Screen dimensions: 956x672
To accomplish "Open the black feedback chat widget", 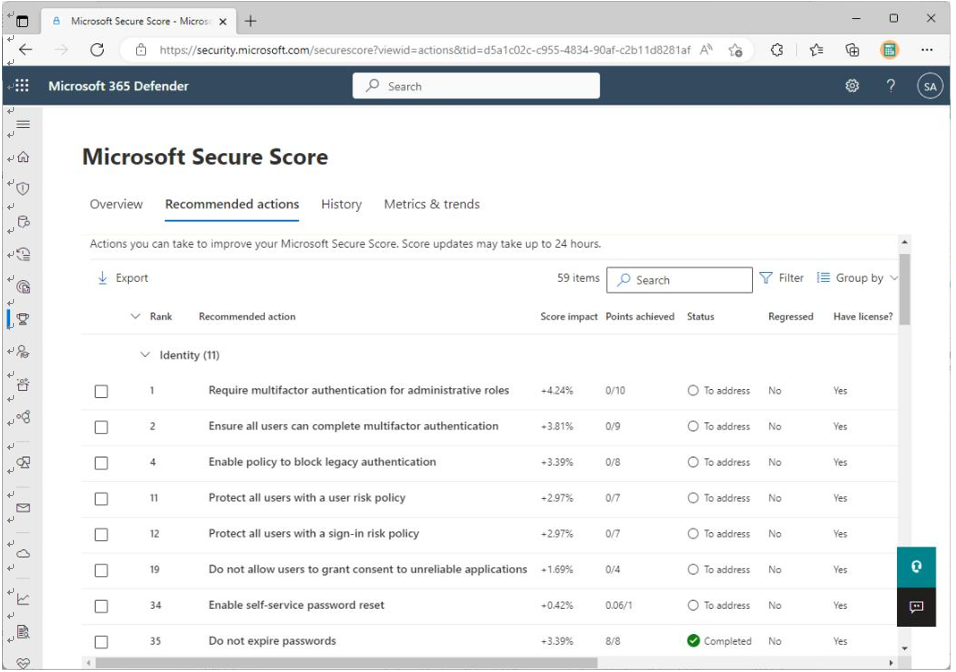I will (x=916, y=607).
